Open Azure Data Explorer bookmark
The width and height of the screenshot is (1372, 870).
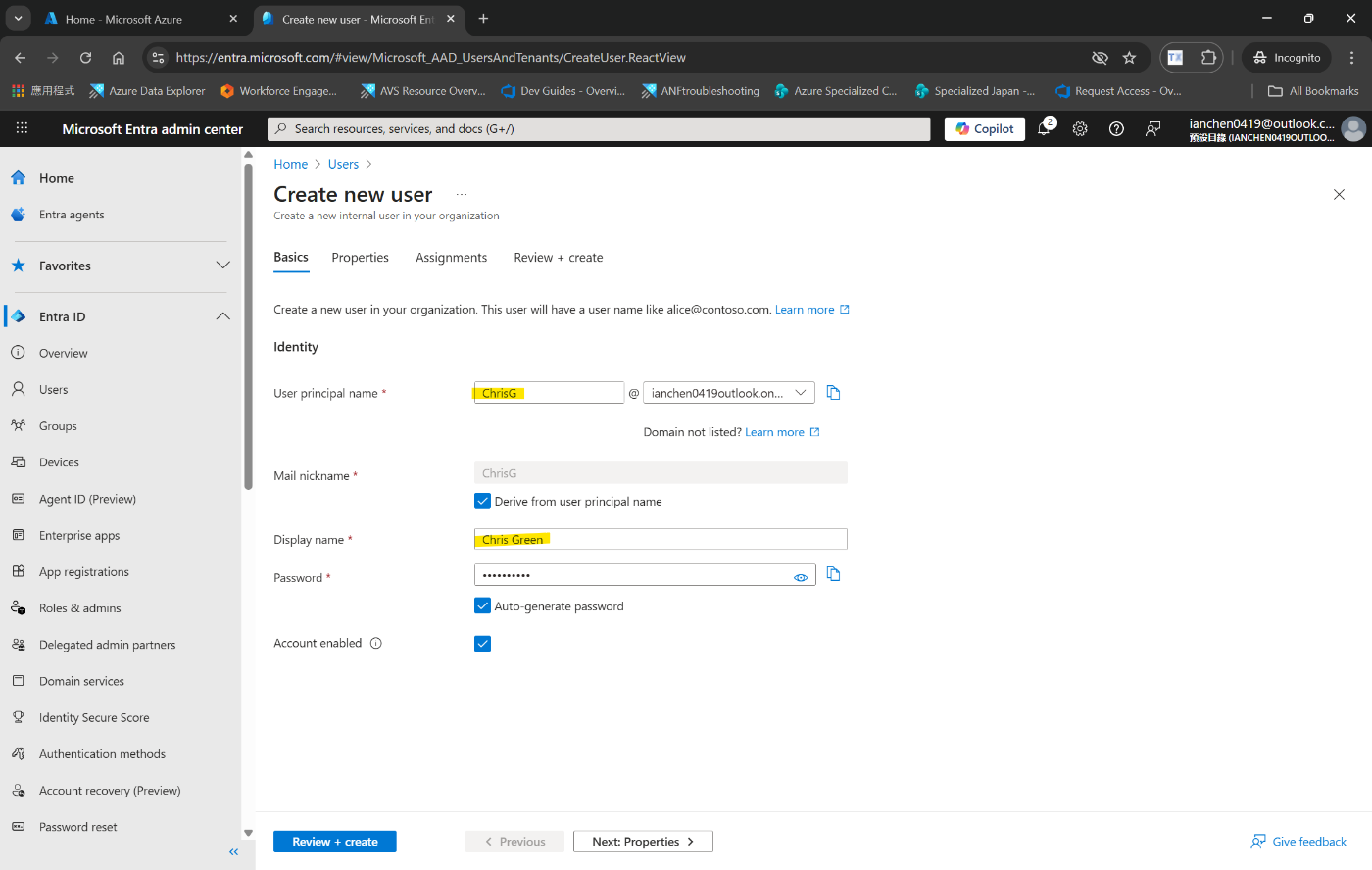tap(147, 91)
